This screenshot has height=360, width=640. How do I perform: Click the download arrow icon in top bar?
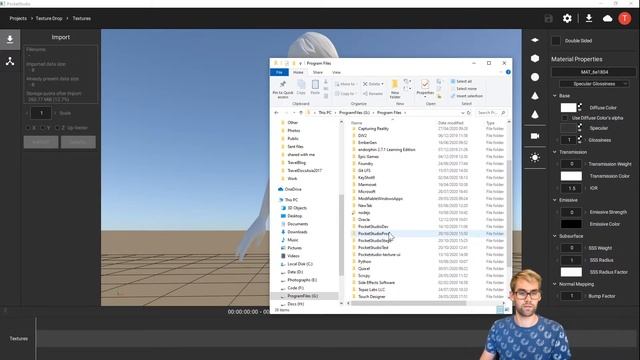589,18
